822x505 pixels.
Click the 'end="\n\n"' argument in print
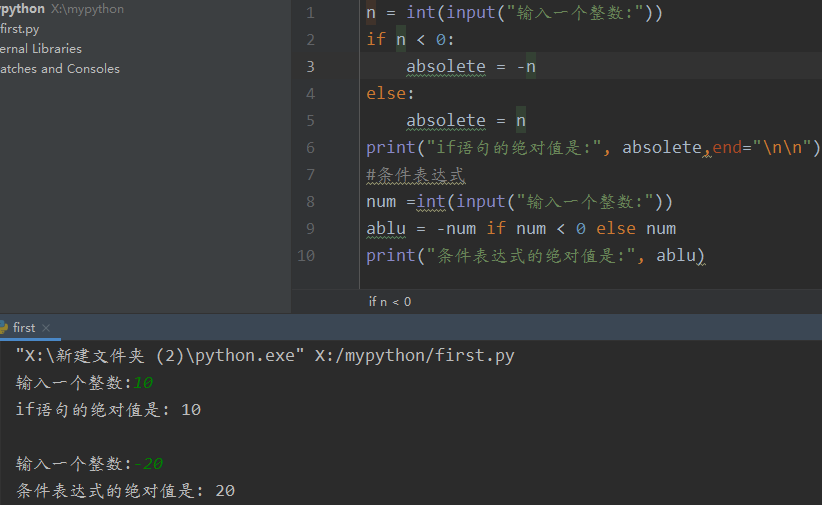762,147
